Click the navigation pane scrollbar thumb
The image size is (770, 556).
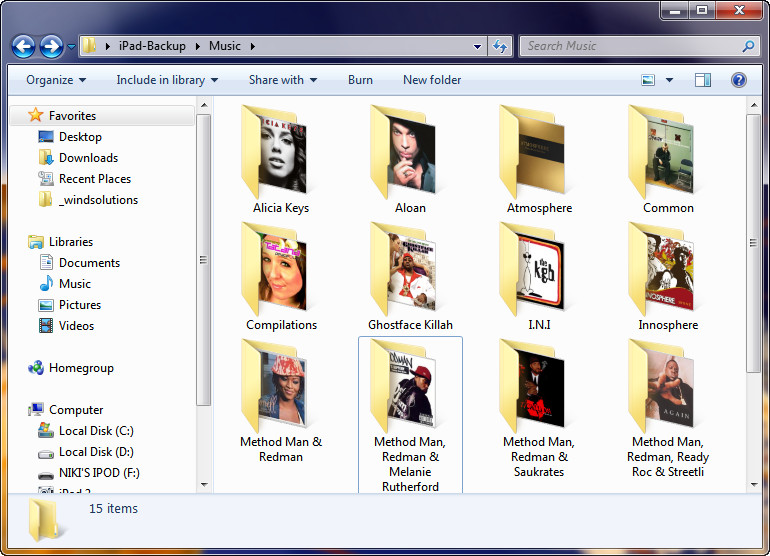pos(204,259)
